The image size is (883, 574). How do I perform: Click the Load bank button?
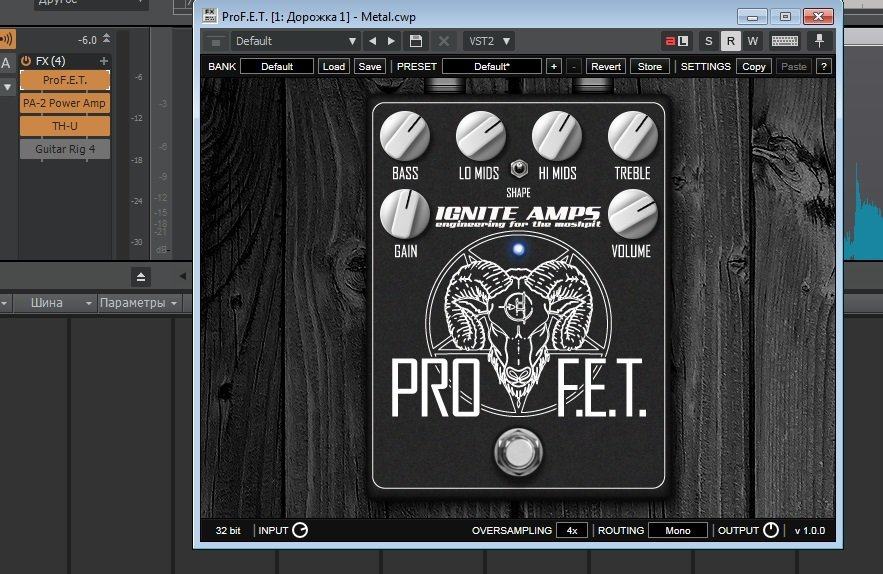[x=334, y=66]
